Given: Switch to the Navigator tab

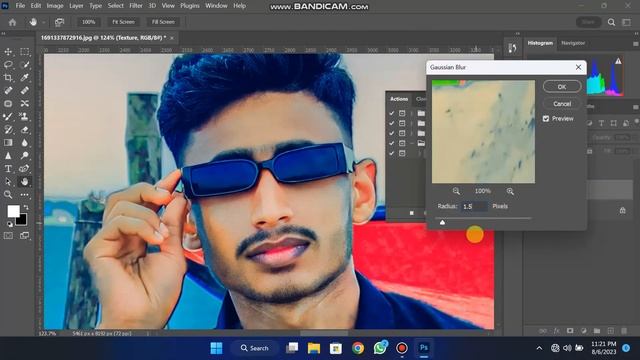Looking at the screenshot, I should 573,43.
